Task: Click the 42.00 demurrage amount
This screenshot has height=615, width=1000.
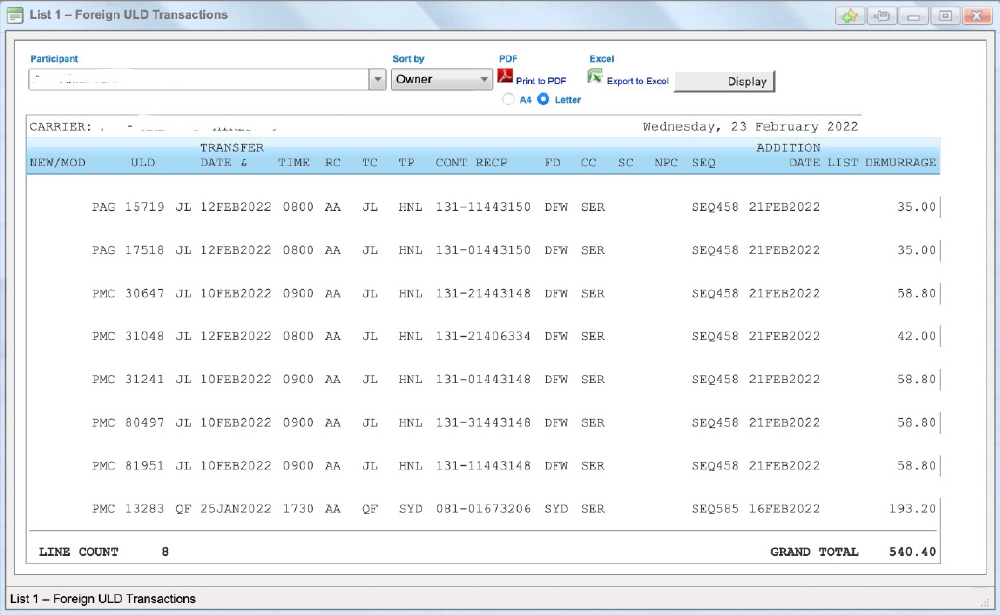Action: click(x=916, y=336)
